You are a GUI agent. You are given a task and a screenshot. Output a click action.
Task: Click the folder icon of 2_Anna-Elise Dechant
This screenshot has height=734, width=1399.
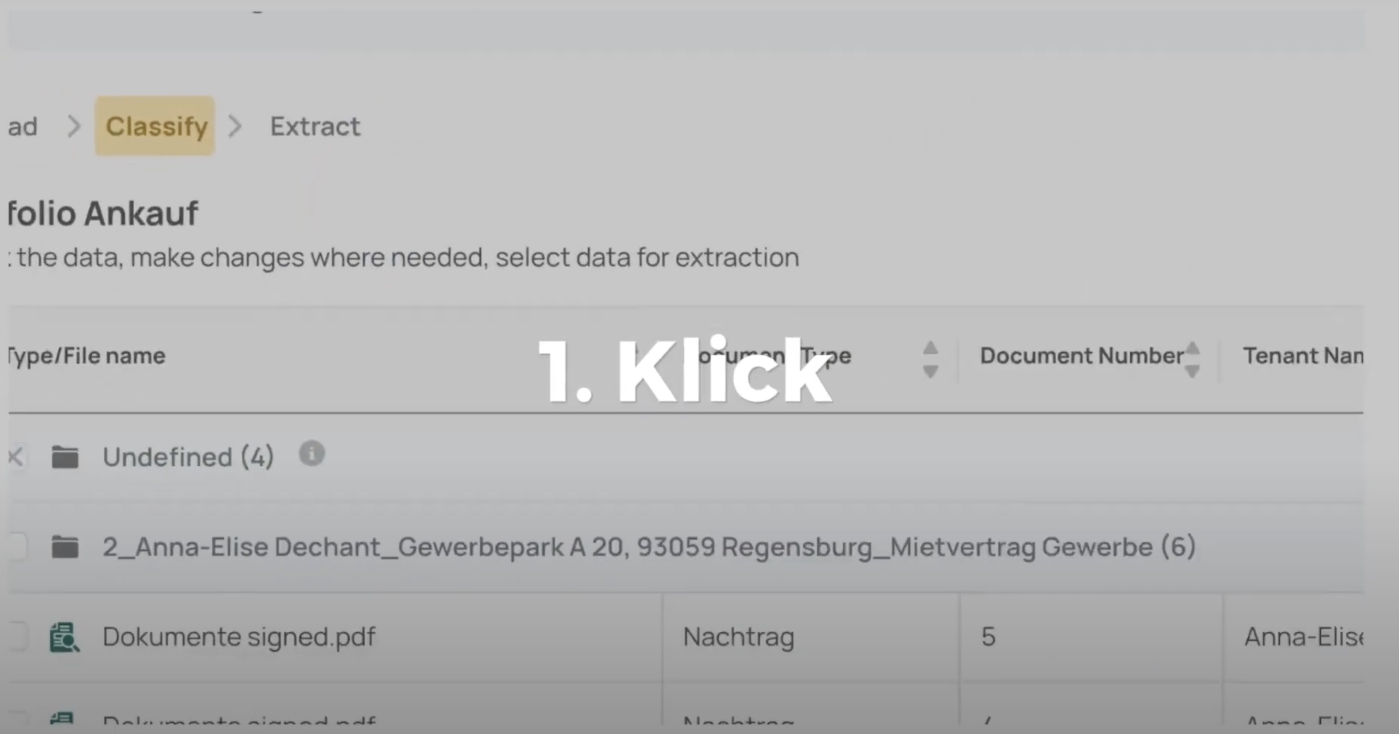pos(65,547)
